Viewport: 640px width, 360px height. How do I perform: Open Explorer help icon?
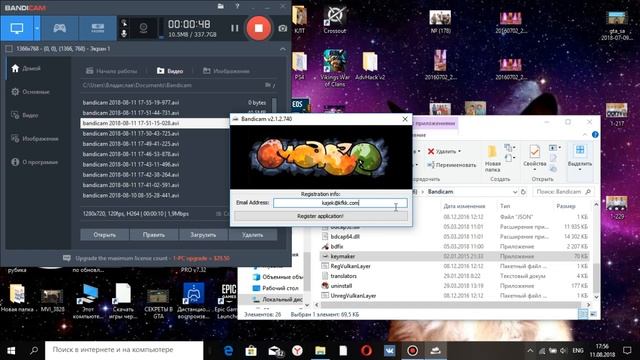(x=595, y=135)
